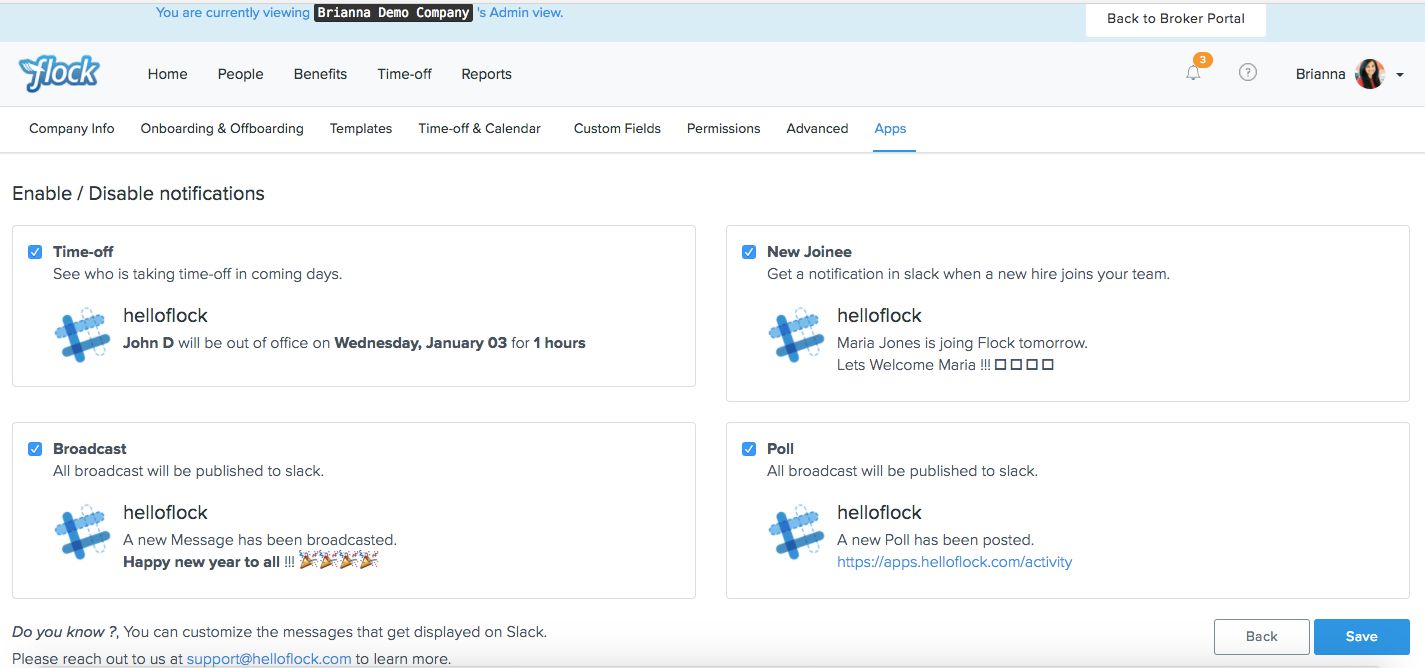Image resolution: width=1425 pixels, height=668 pixels.
Task: Click Brianna's profile avatar
Action: pos(1370,74)
